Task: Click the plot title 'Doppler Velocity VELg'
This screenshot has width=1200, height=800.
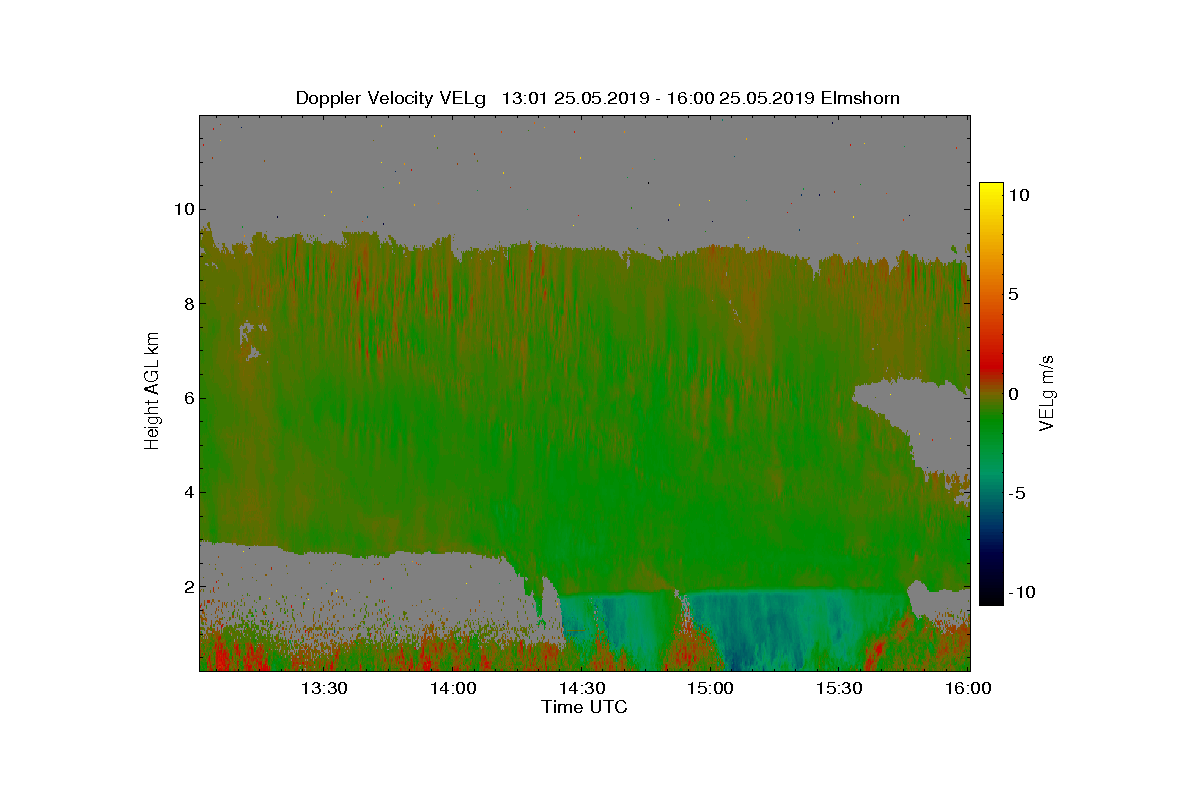Action: [x=391, y=98]
